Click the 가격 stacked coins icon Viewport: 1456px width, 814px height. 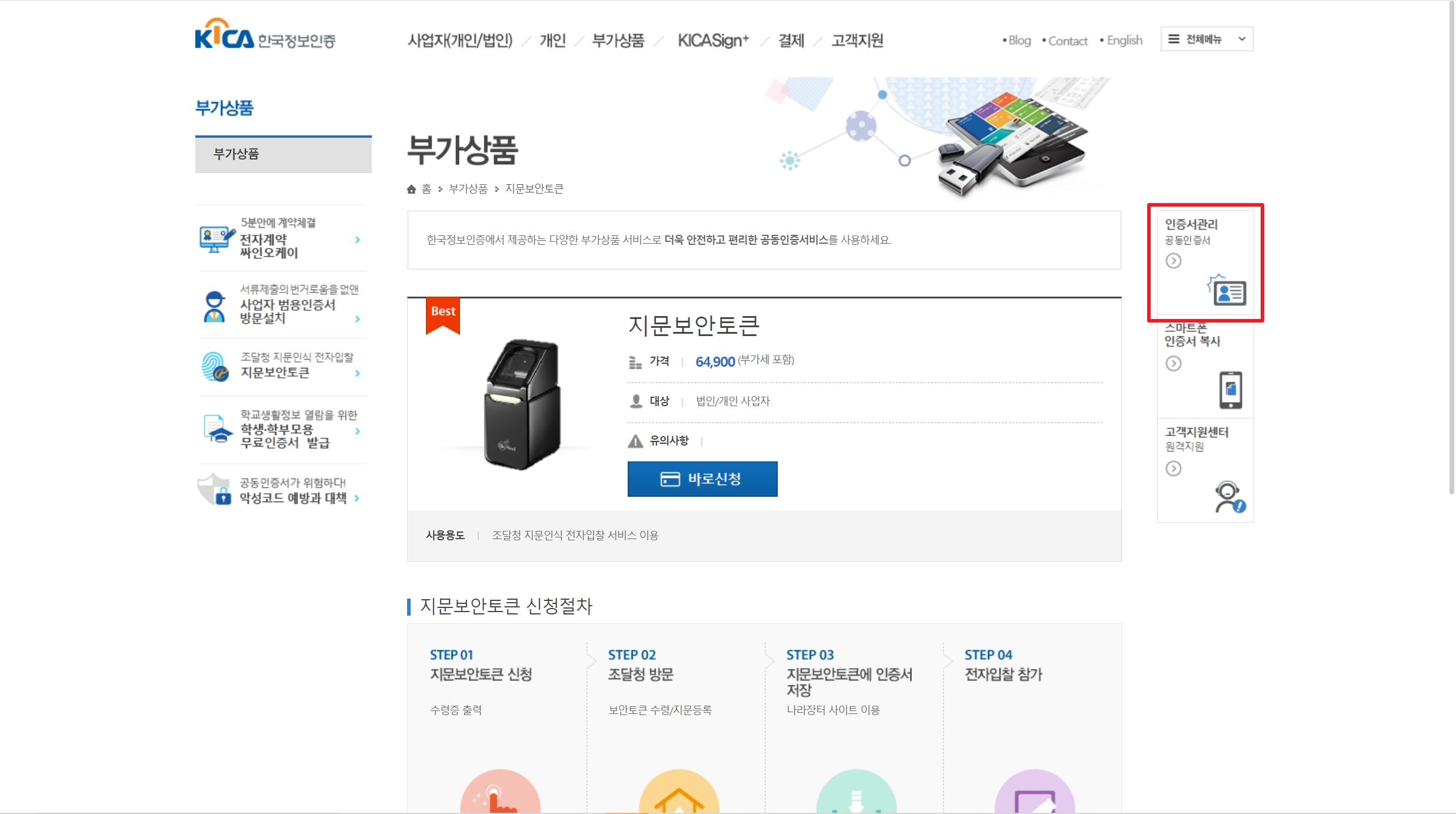coord(635,362)
